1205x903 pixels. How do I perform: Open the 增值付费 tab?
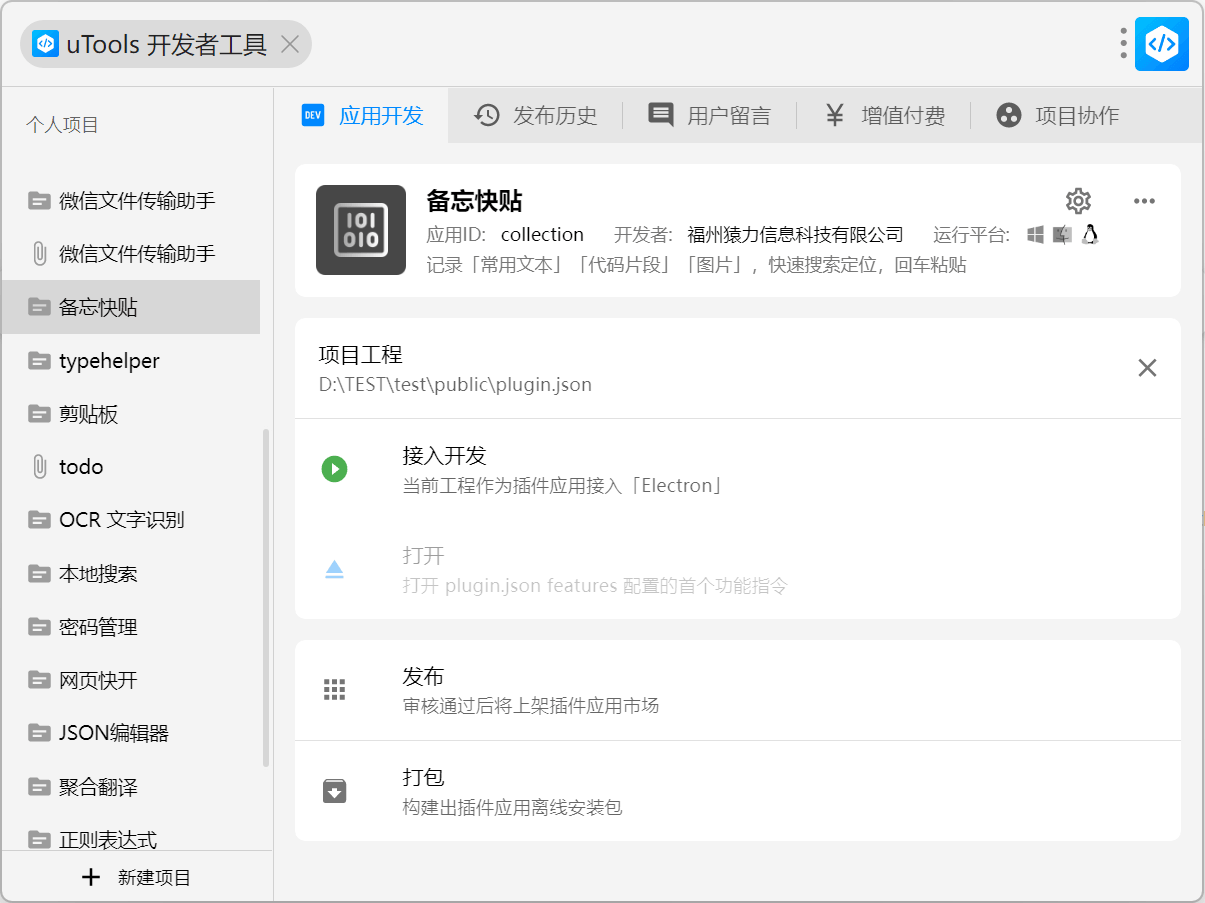[x=883, y=116]
